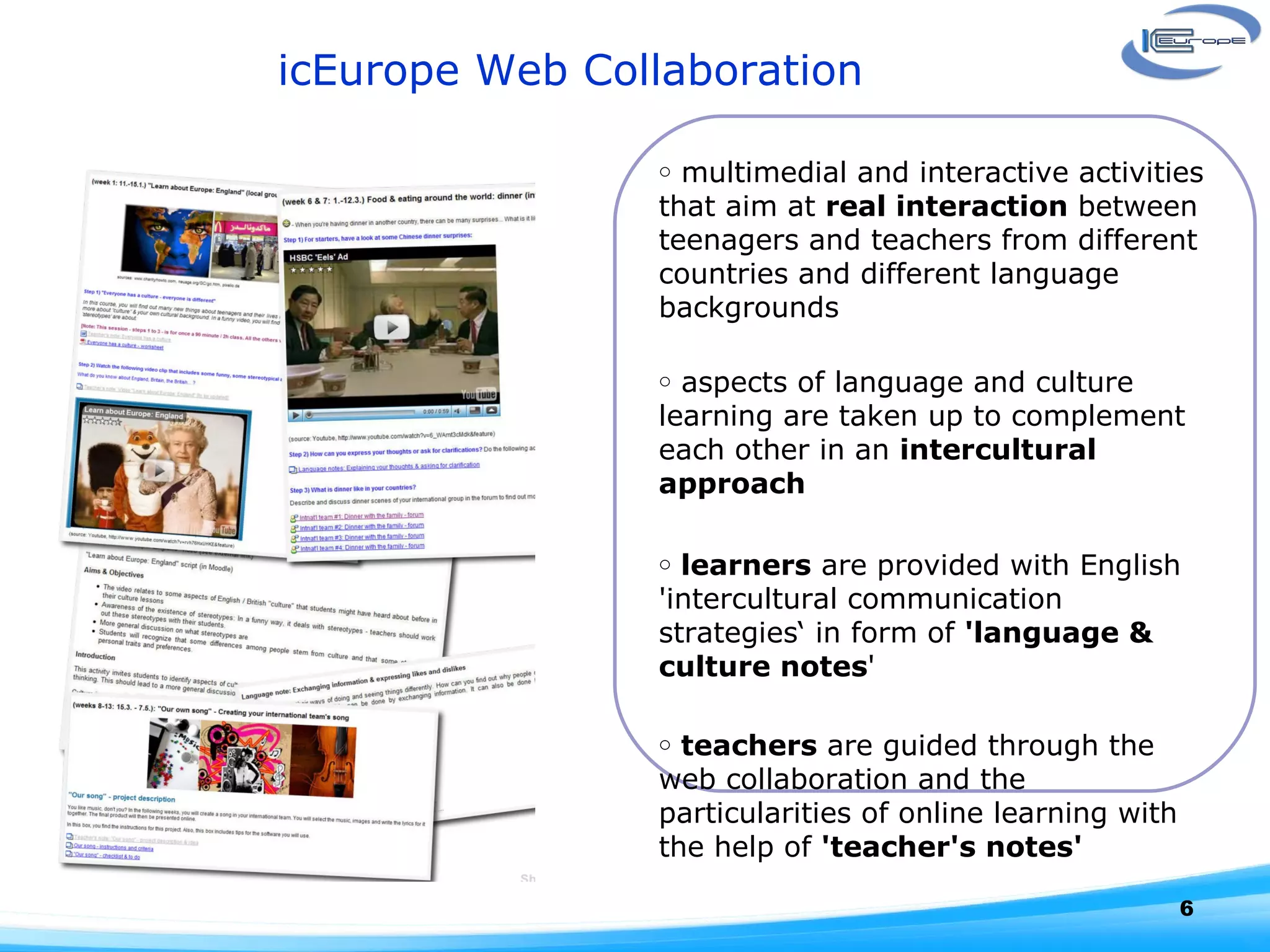
Task: Open Language notes: Explaining your thoughts link
Action: coord(388,467)
